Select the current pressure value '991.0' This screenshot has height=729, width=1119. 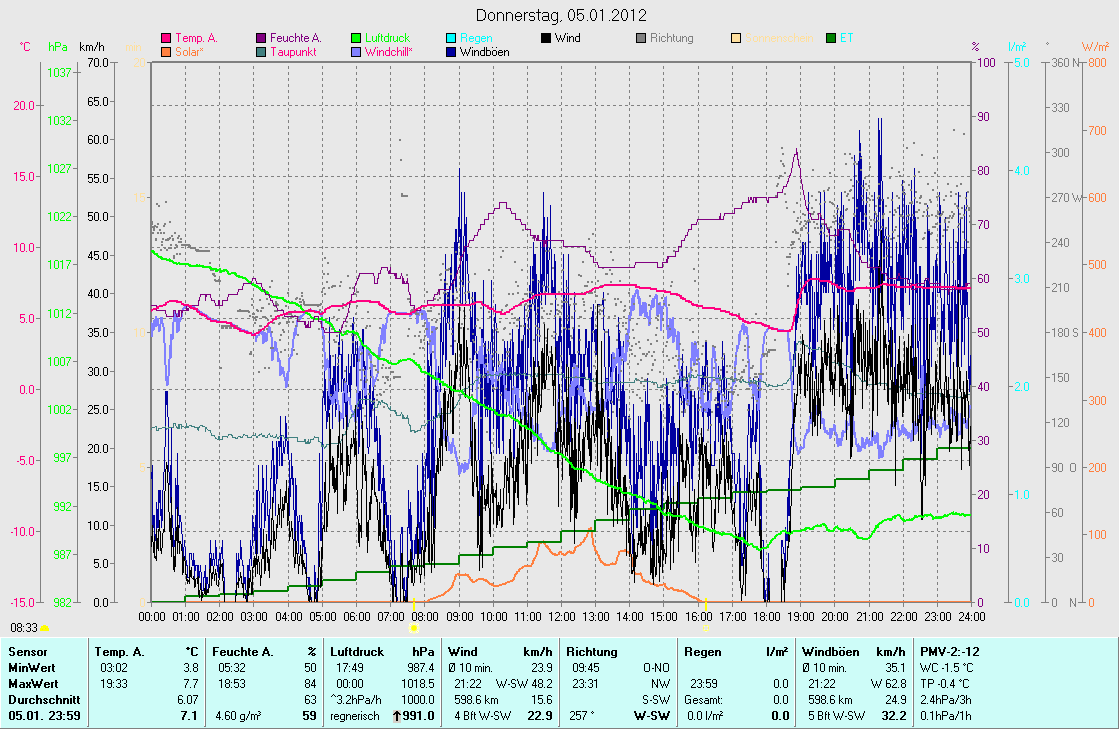tap(418, 716)
